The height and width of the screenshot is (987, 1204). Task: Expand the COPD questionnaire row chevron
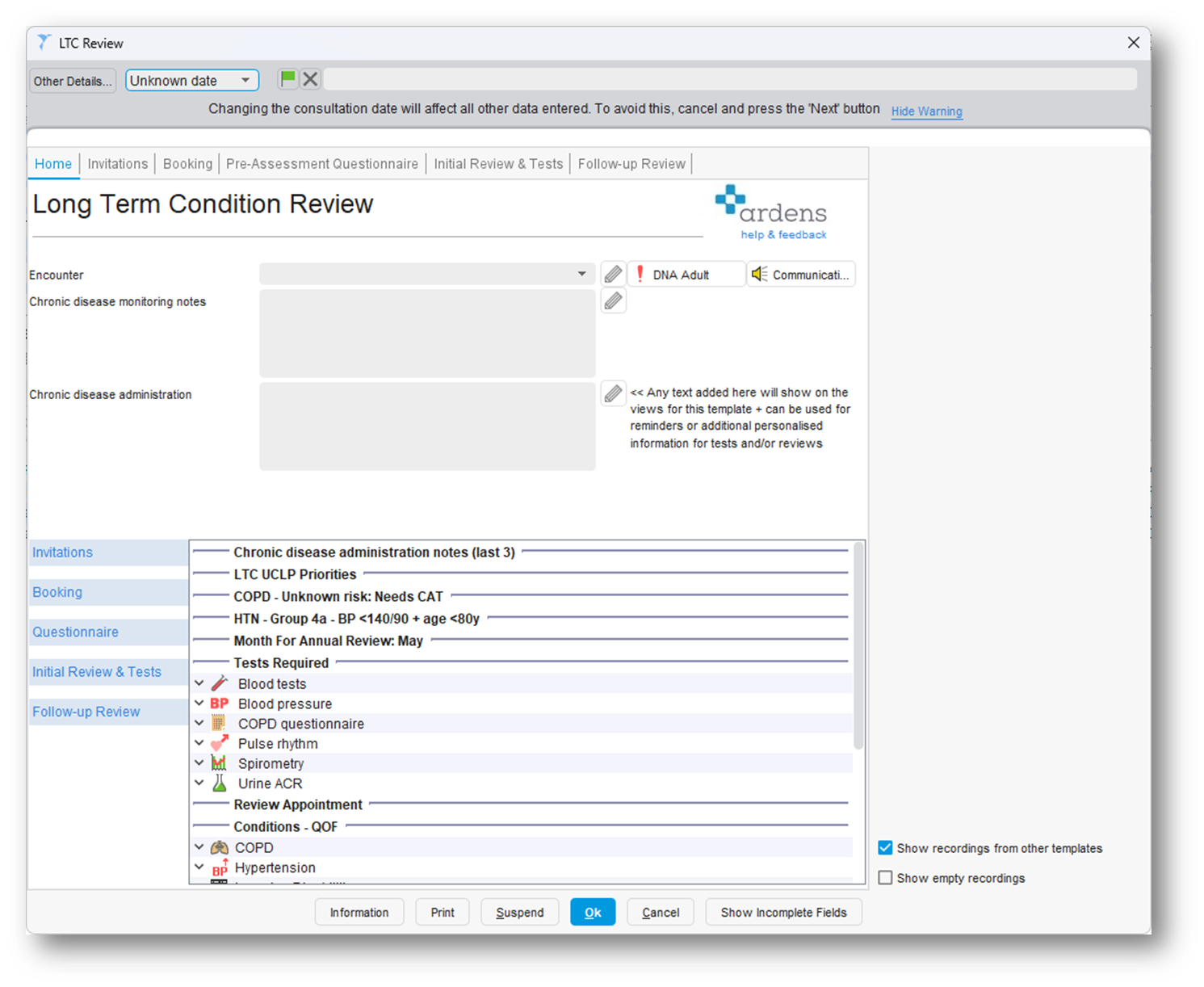pyautogui.click(x=199, y=723)
